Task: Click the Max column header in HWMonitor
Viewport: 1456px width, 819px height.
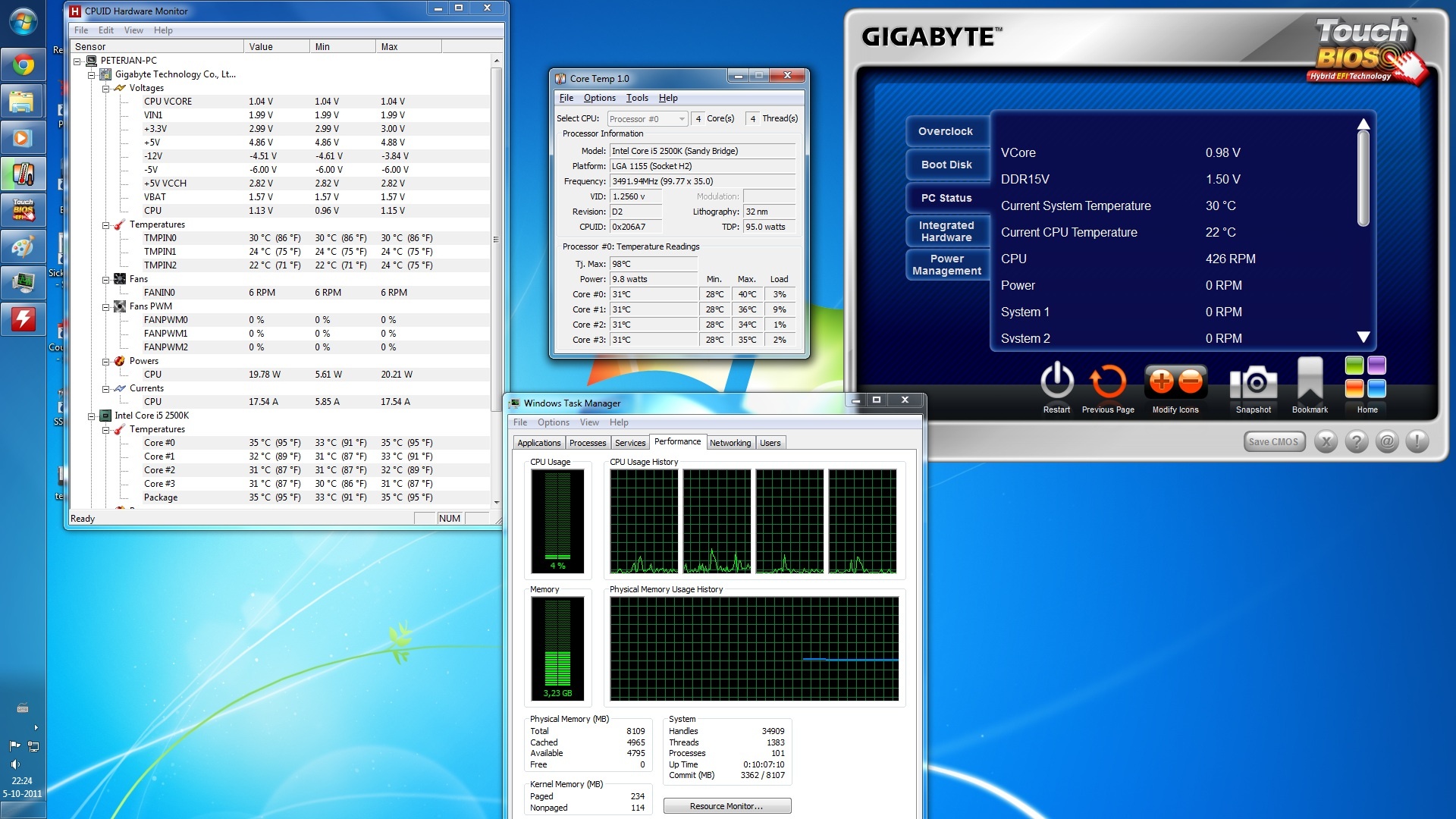Action: [408, 47]
